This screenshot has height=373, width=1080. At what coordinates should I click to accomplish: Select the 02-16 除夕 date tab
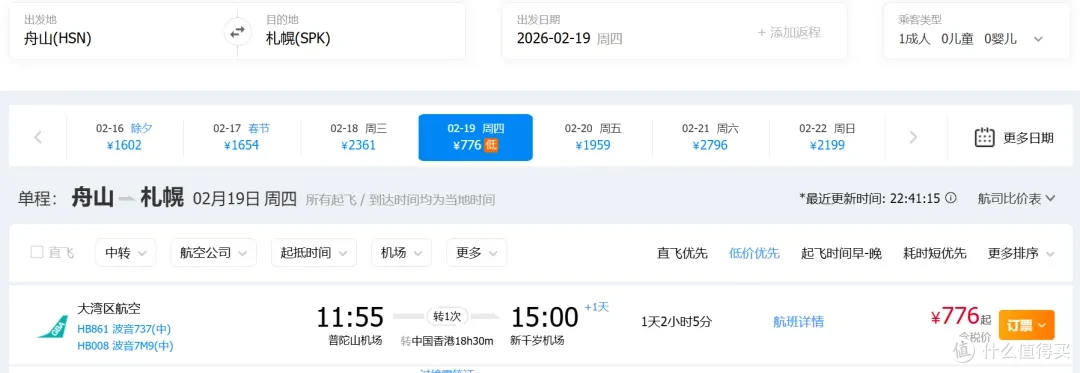tap(125, 137)
